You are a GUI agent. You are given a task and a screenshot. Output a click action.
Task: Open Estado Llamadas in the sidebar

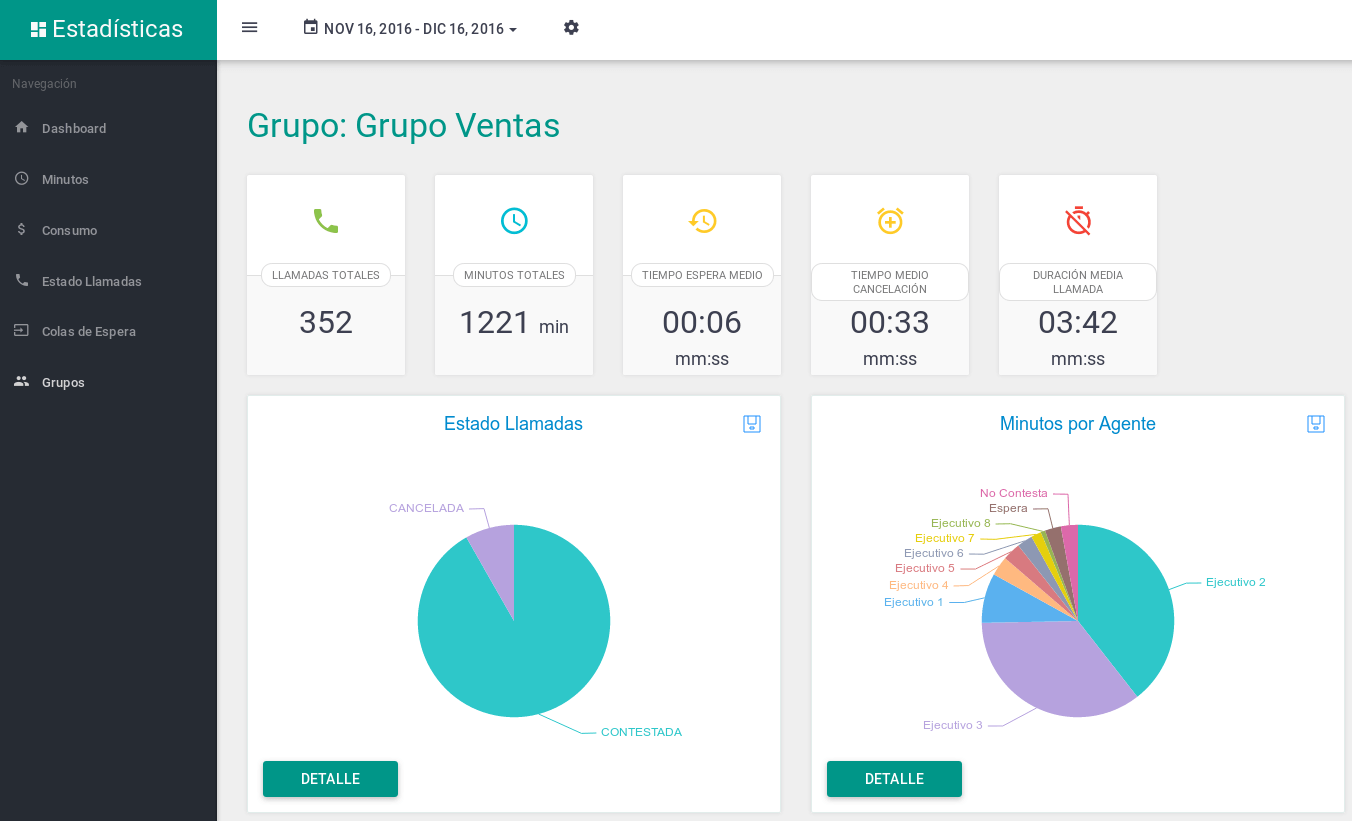pos(108,281)
